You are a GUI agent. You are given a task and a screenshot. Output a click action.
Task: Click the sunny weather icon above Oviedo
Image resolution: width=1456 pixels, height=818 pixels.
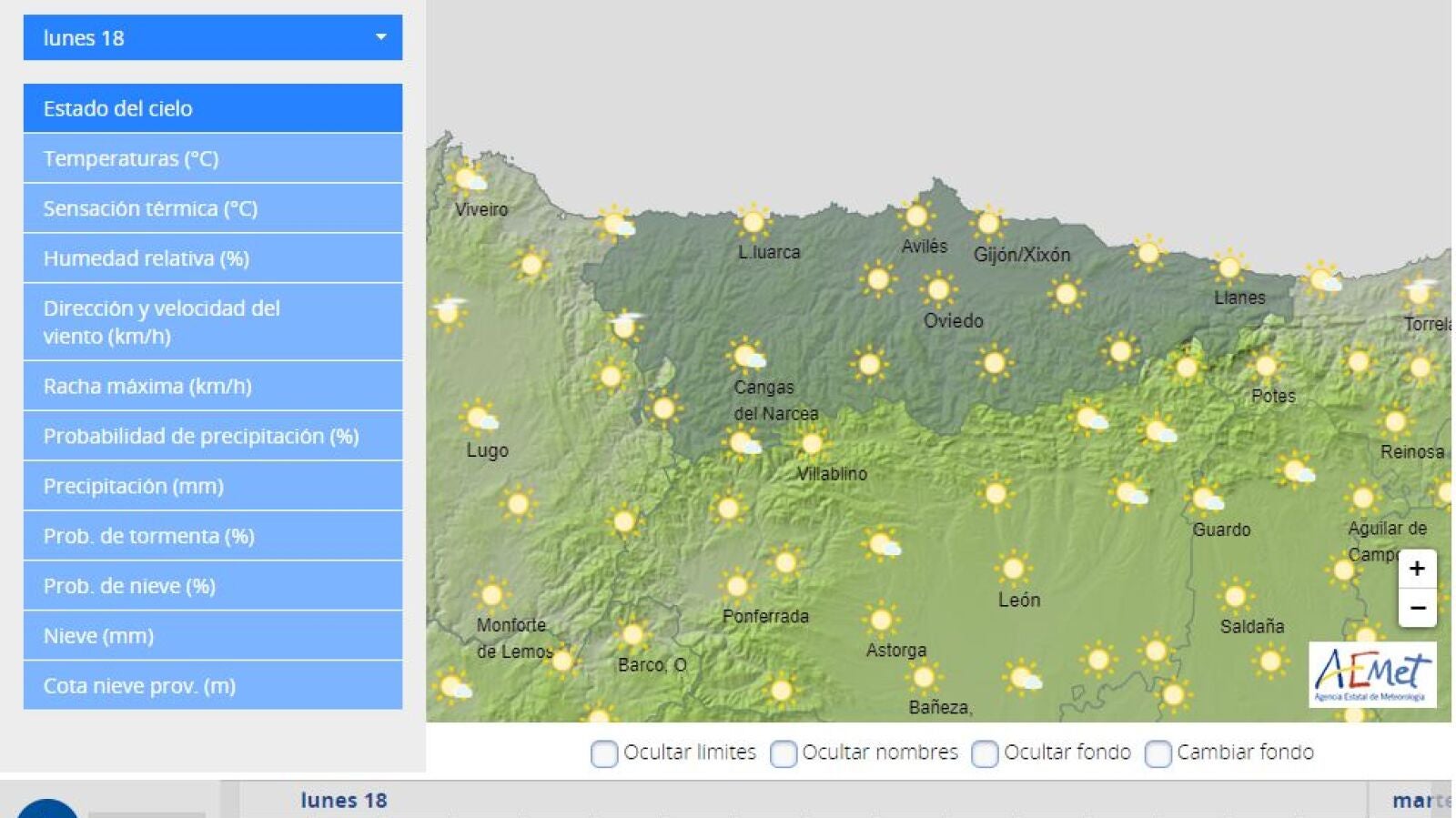937,290
